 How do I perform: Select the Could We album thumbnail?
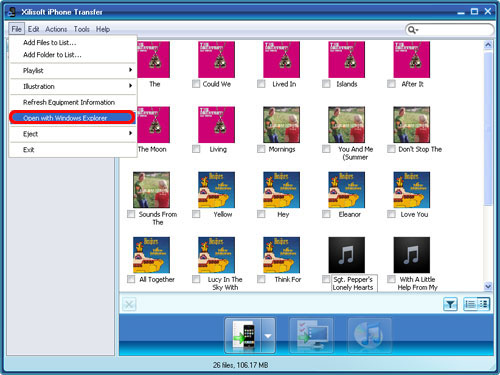click(x=216, y=60)
